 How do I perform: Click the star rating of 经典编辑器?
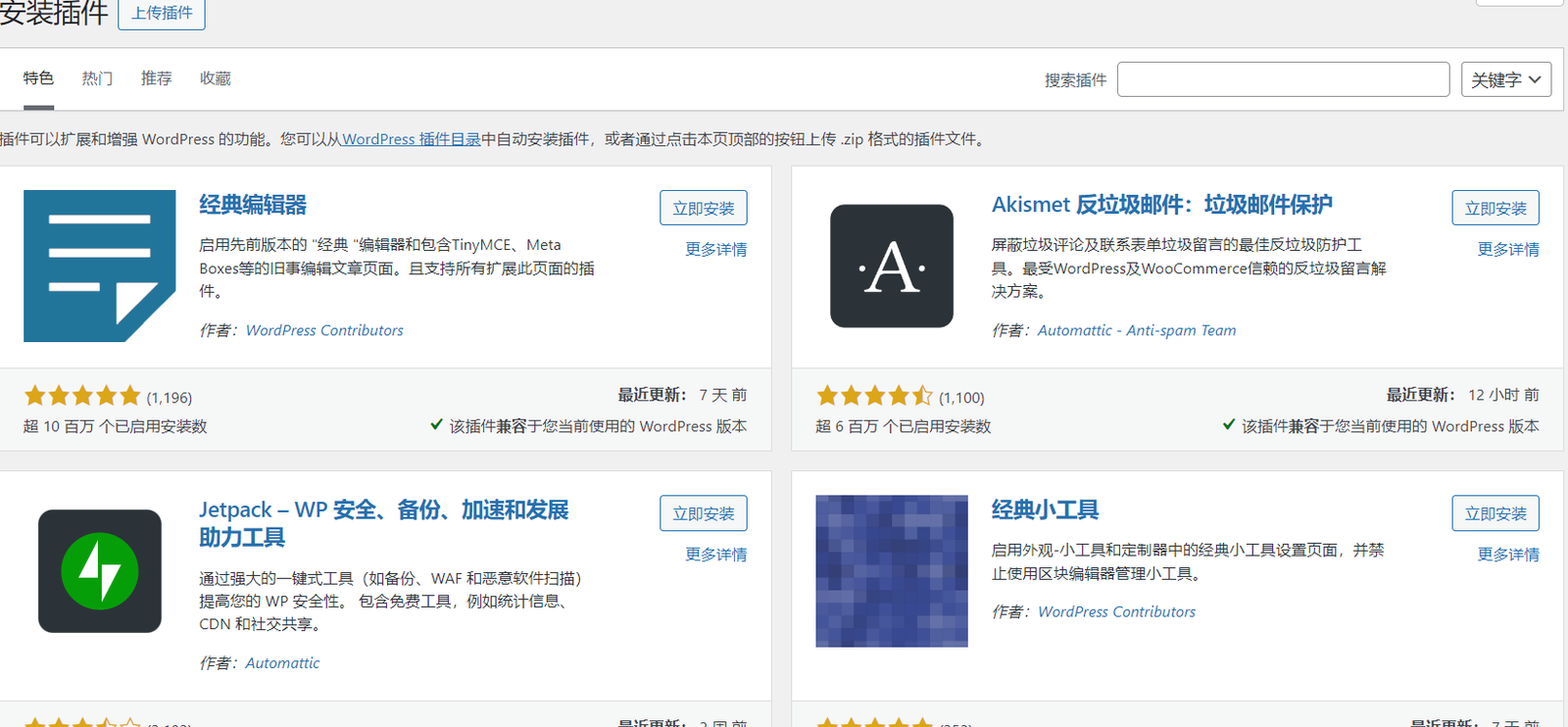pos(82,396)
